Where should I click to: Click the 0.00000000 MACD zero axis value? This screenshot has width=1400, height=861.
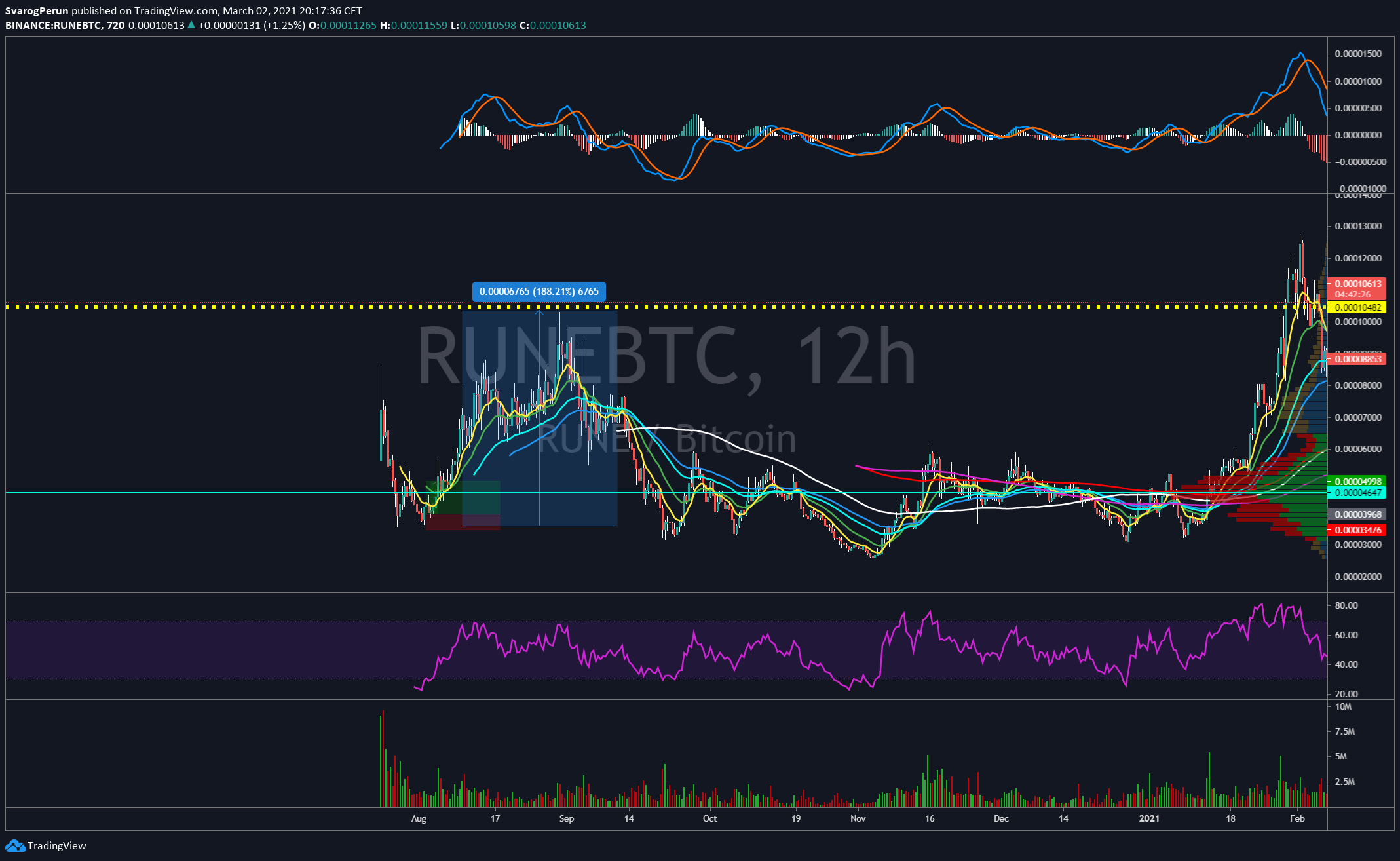coord(1358,135)
